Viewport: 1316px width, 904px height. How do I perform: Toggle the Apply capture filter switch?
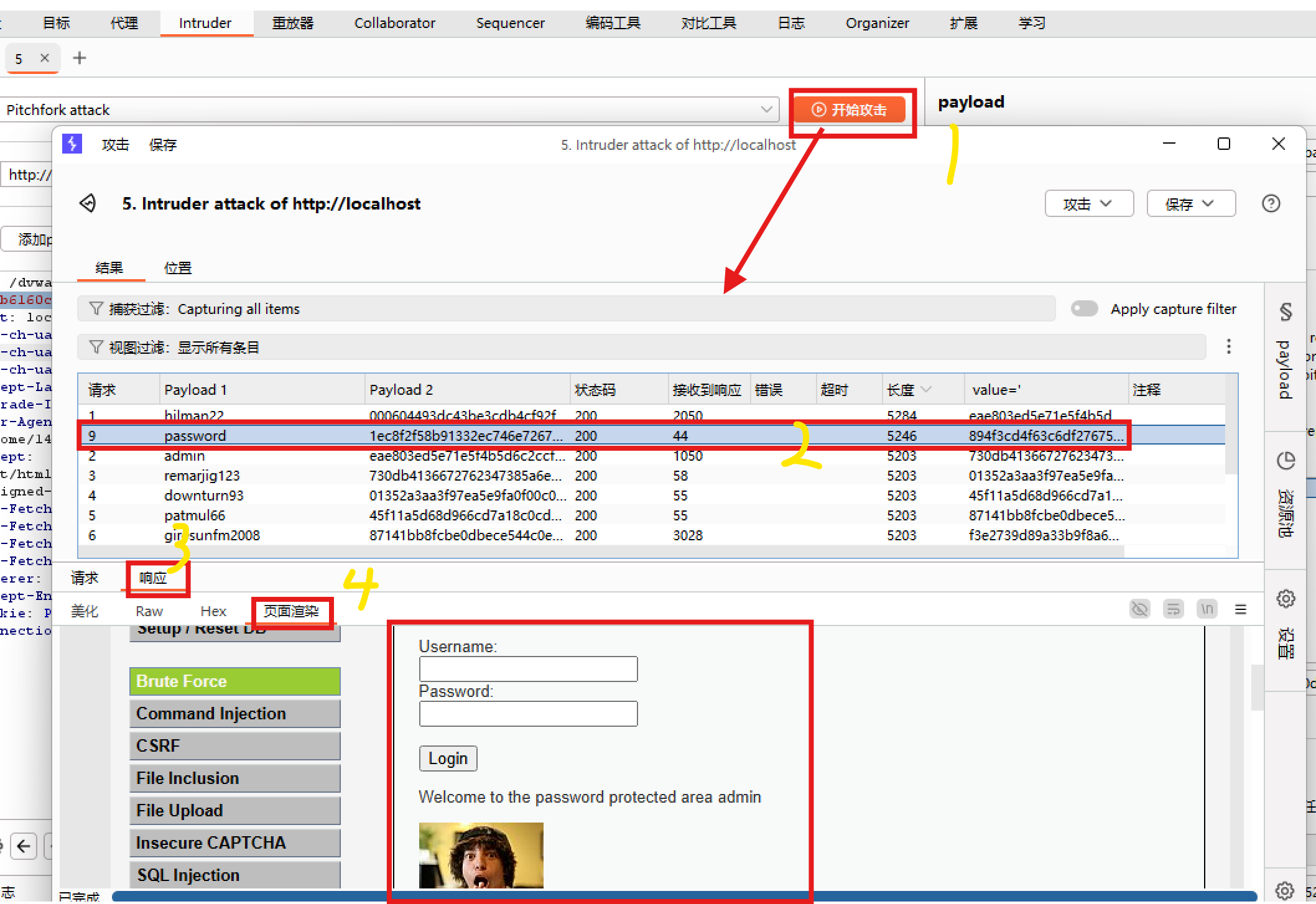point(1084,308)
